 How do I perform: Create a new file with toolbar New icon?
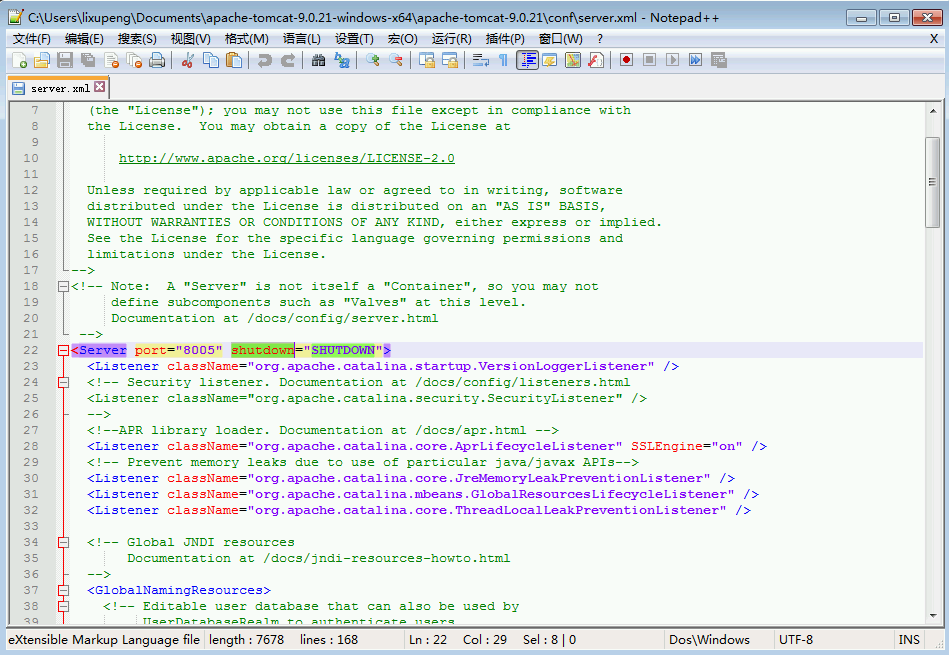pos(19,60)
